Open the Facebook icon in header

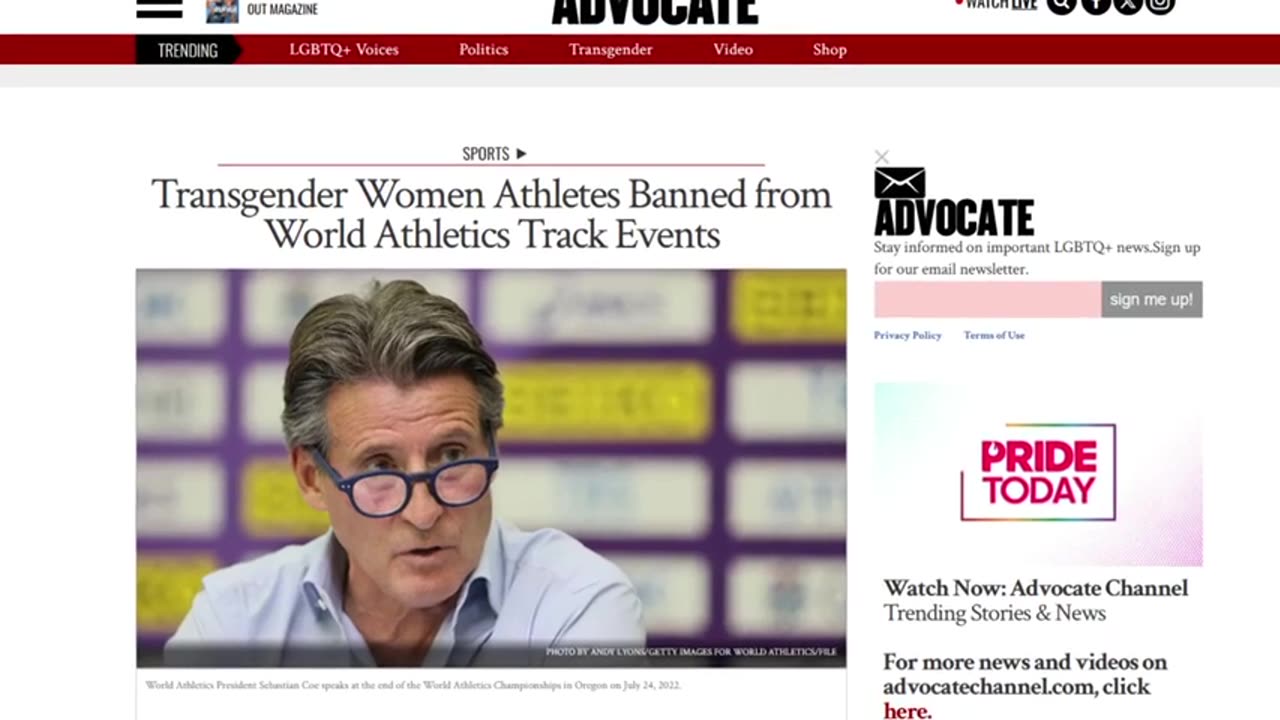(x=1095, y=5)
